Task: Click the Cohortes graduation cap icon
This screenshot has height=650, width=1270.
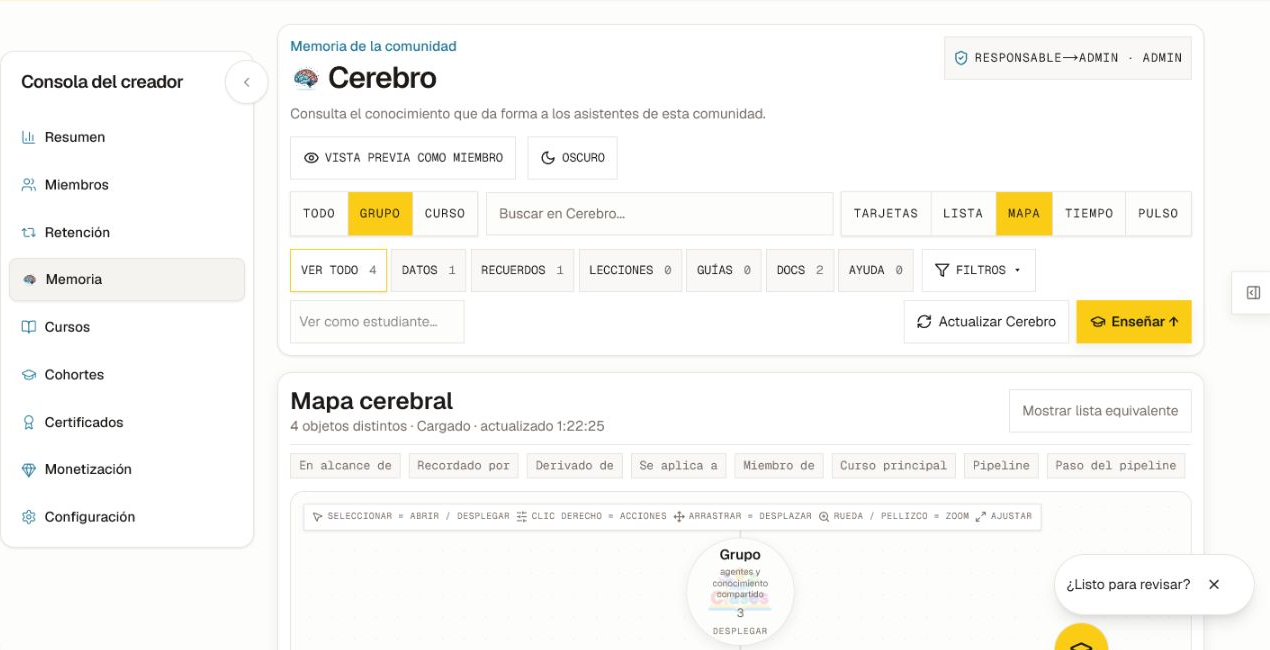Action: [28, 375]
